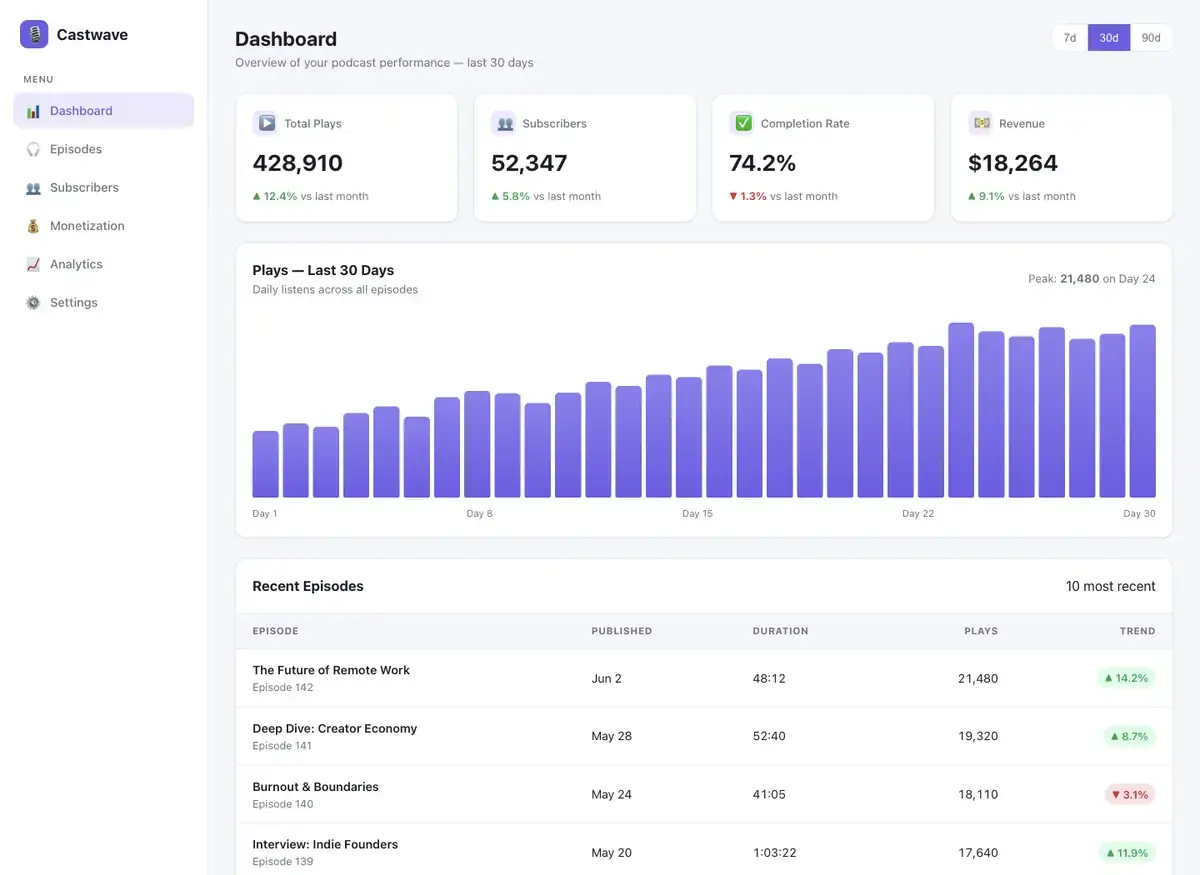Viewport: 1200px width, 875px height.
Task: Select the Dashboard menu item
Action: [104, 111]
